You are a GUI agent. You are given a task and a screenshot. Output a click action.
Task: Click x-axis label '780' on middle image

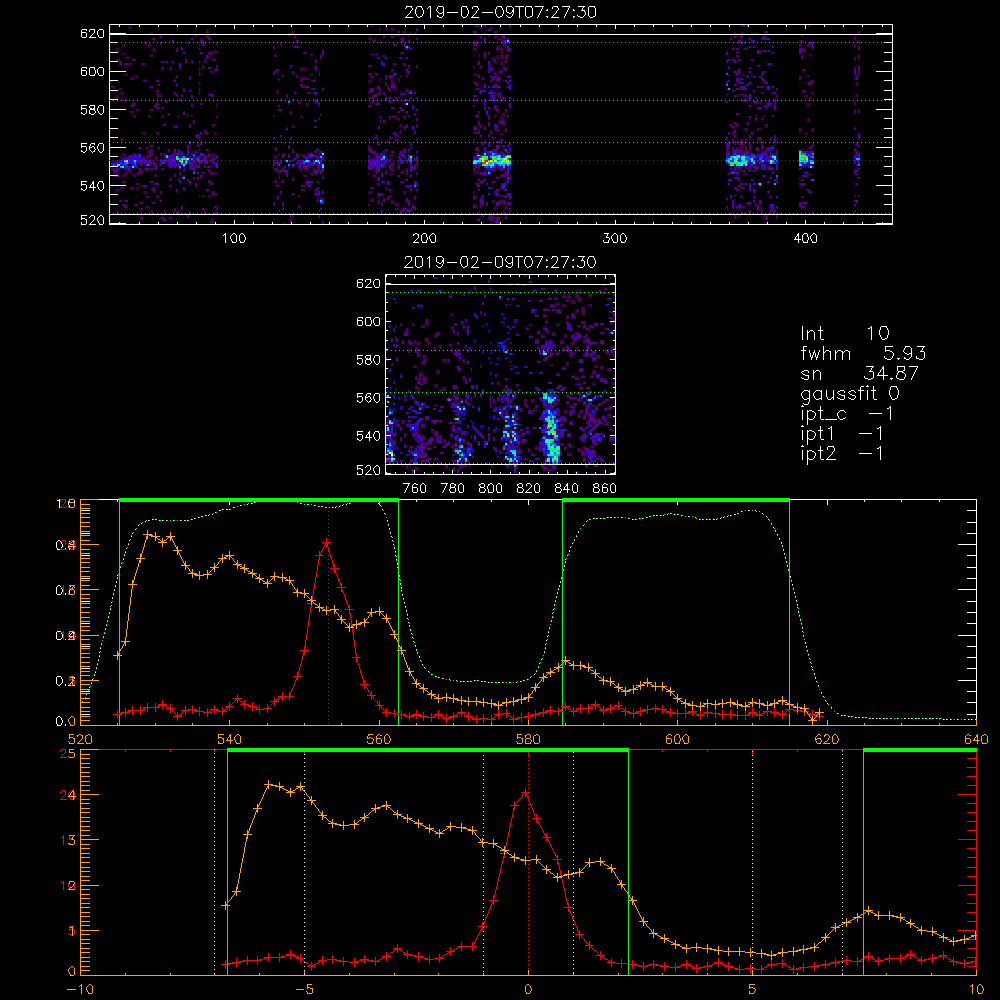pos(453,489)
